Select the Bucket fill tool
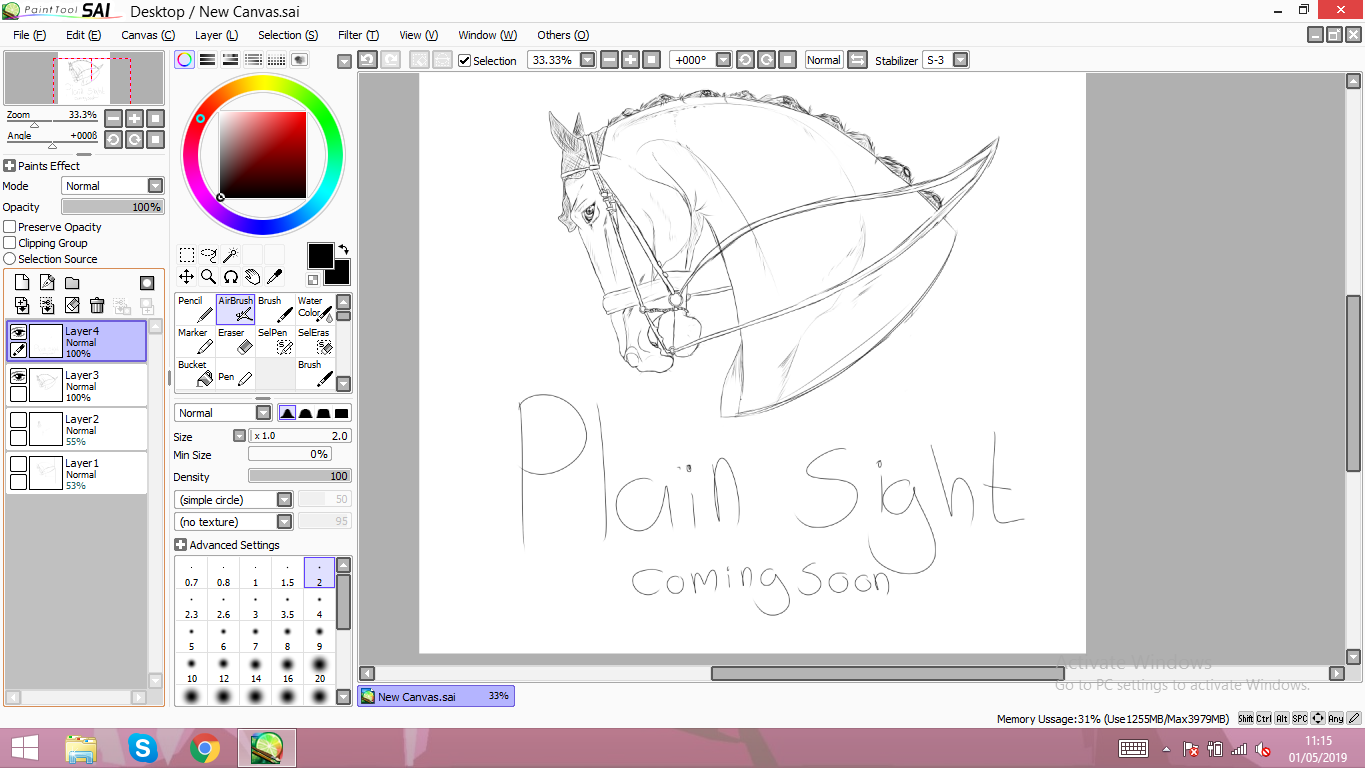 pyautogui.click(x=195, y=373)
